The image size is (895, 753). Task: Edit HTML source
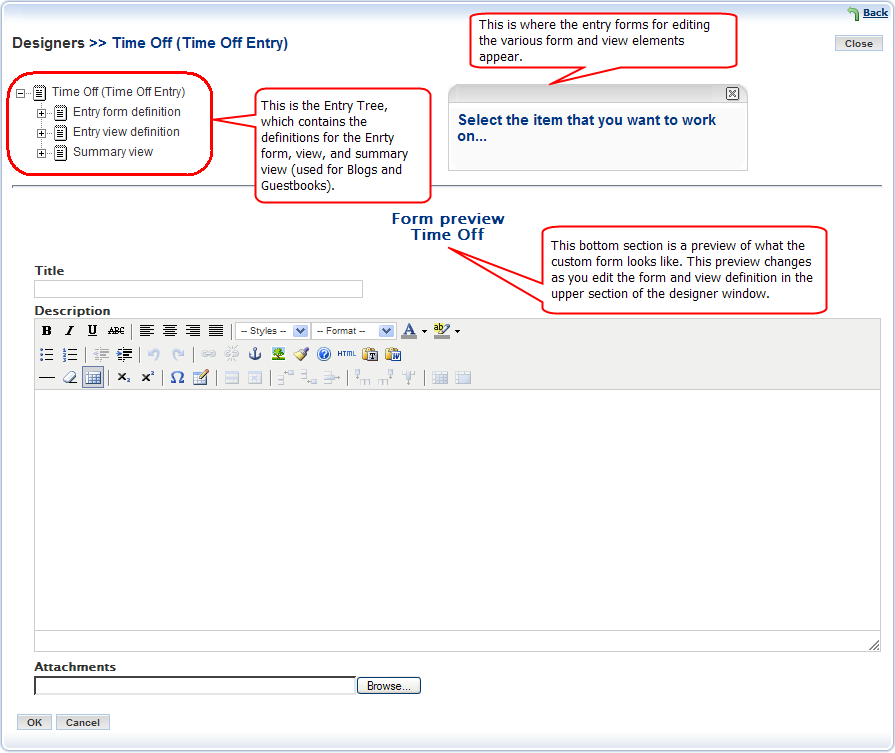pos(346,355)
